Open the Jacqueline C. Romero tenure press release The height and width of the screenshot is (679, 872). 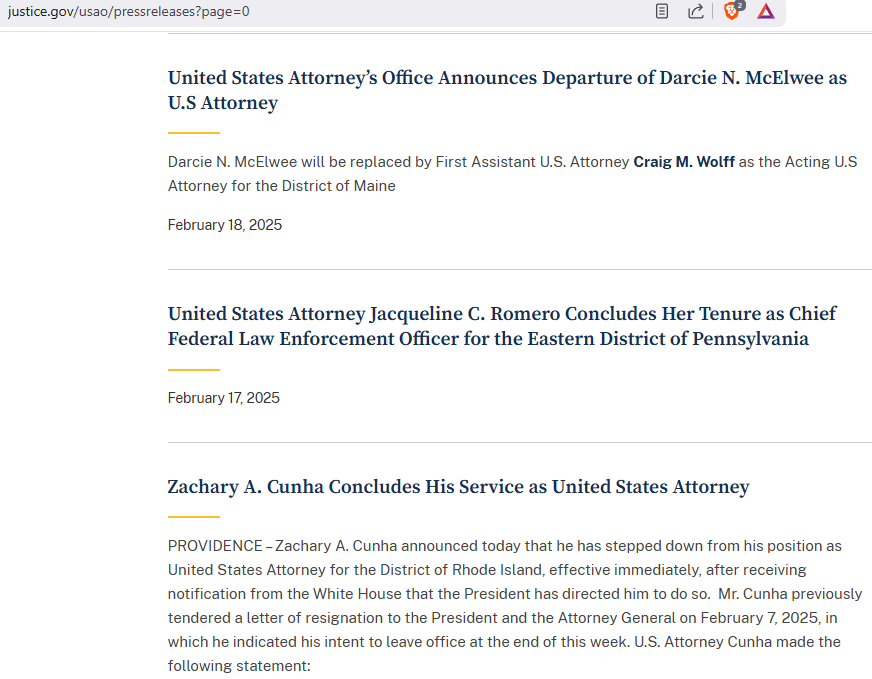(502, 326)
